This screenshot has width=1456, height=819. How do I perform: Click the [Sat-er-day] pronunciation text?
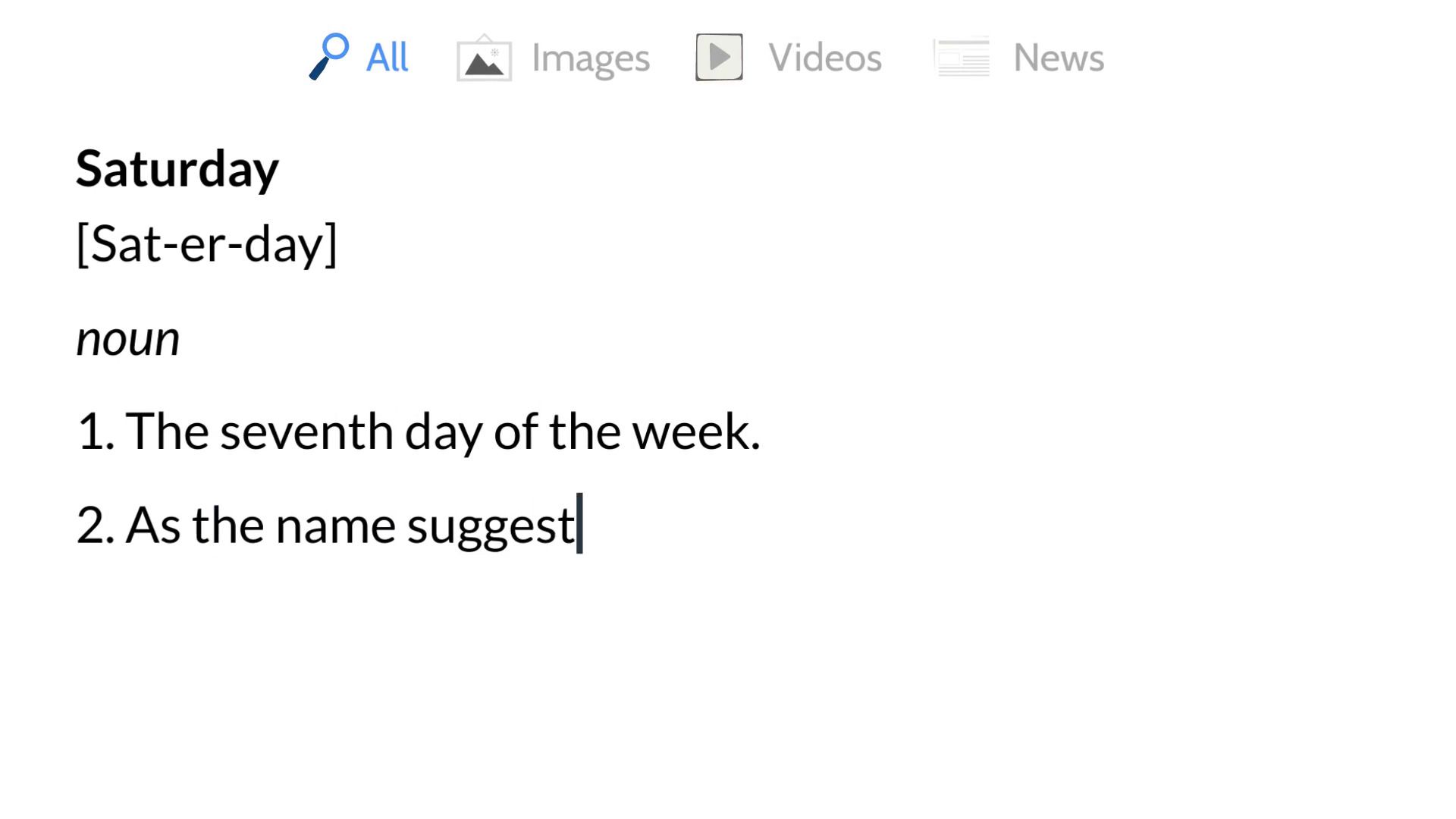coord(206,244)
